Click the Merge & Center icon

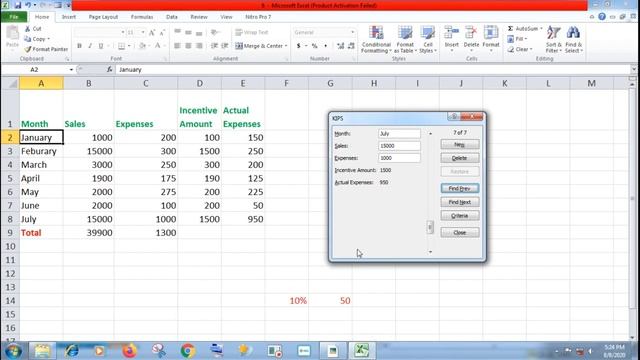pyautogui.click(x=239, y=46)
